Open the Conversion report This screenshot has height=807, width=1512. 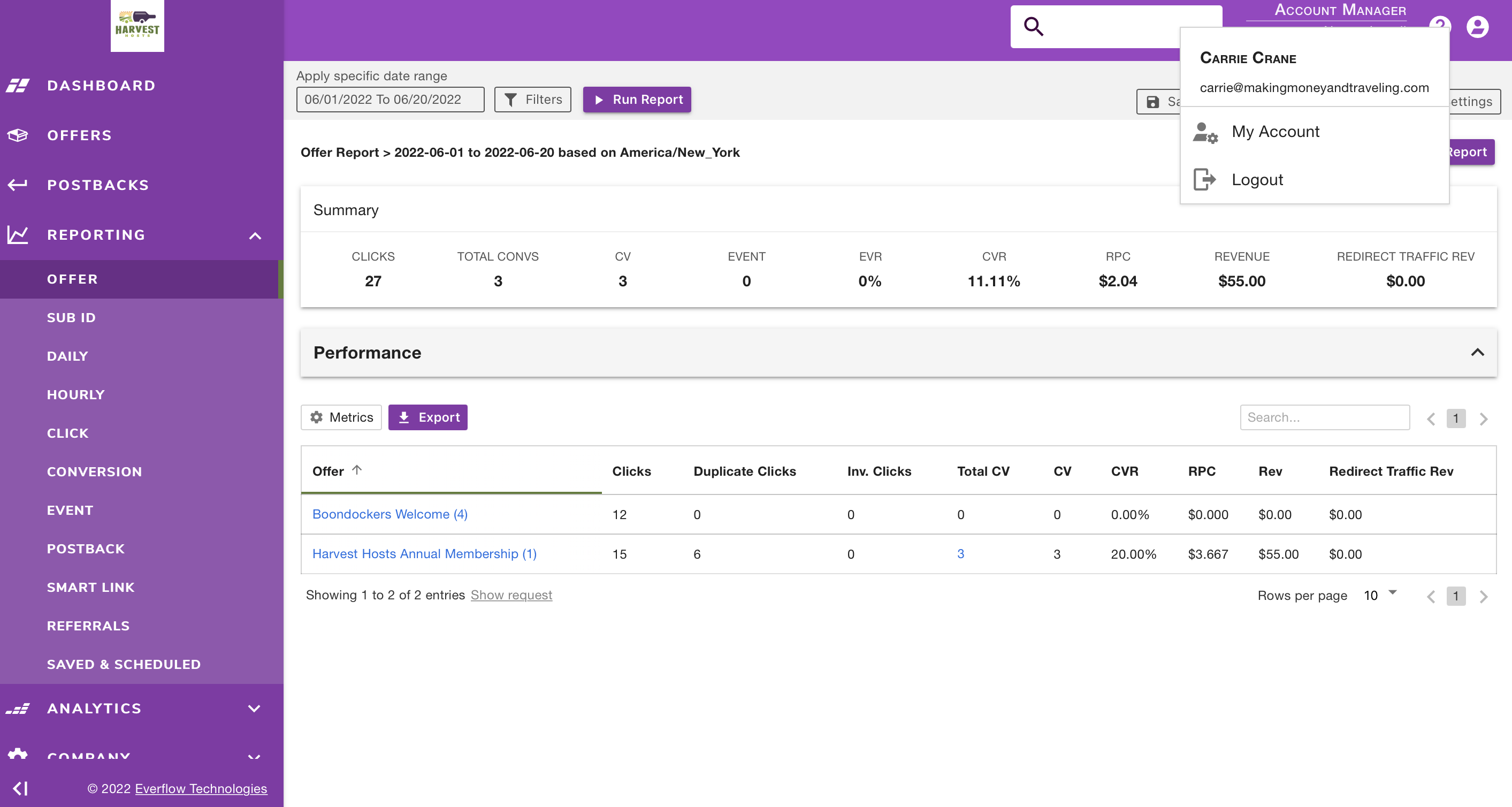point(141,472)
